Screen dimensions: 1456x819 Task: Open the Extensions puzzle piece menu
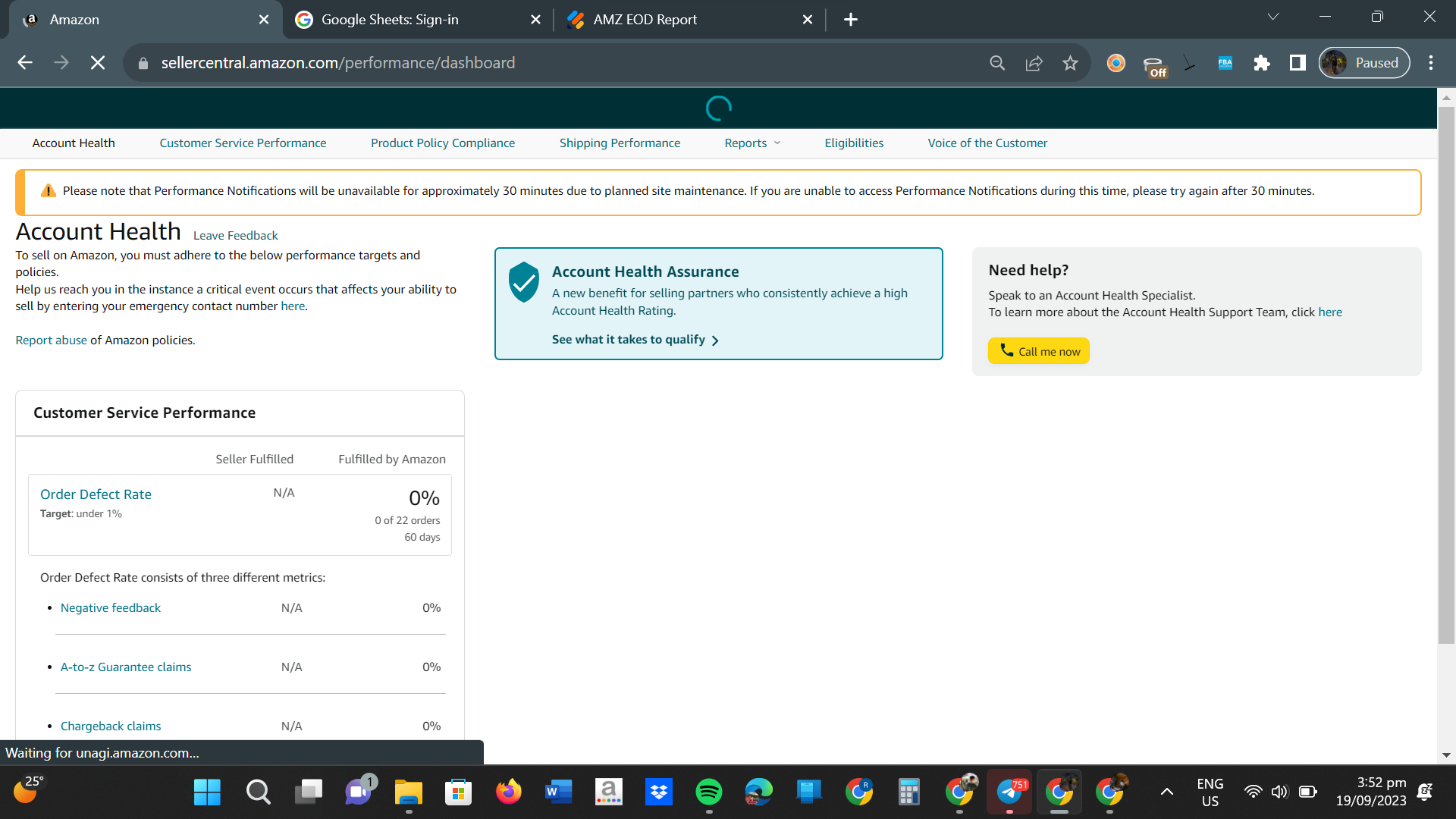pos(1262,63)
